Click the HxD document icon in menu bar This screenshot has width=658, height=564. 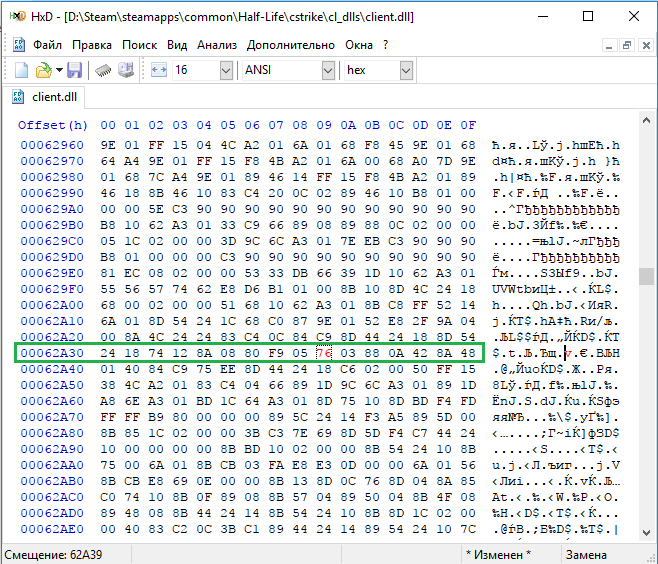point(18,44)
